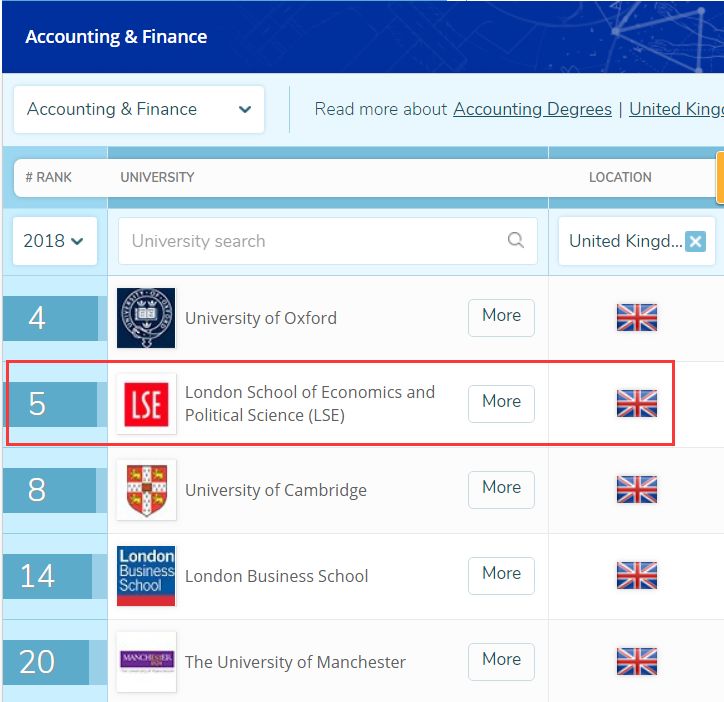Image resolution: width=724 pixels, height=702 pixels.
Task: Click the University of Oxford crest logo
Action: click(146, 318)
